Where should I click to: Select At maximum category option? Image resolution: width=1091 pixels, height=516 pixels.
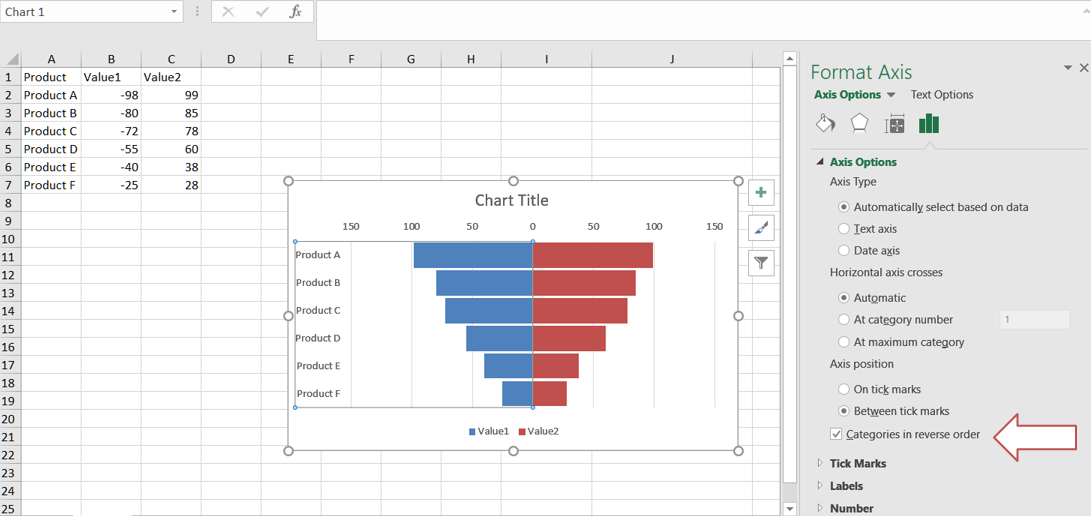coord(844,342)
